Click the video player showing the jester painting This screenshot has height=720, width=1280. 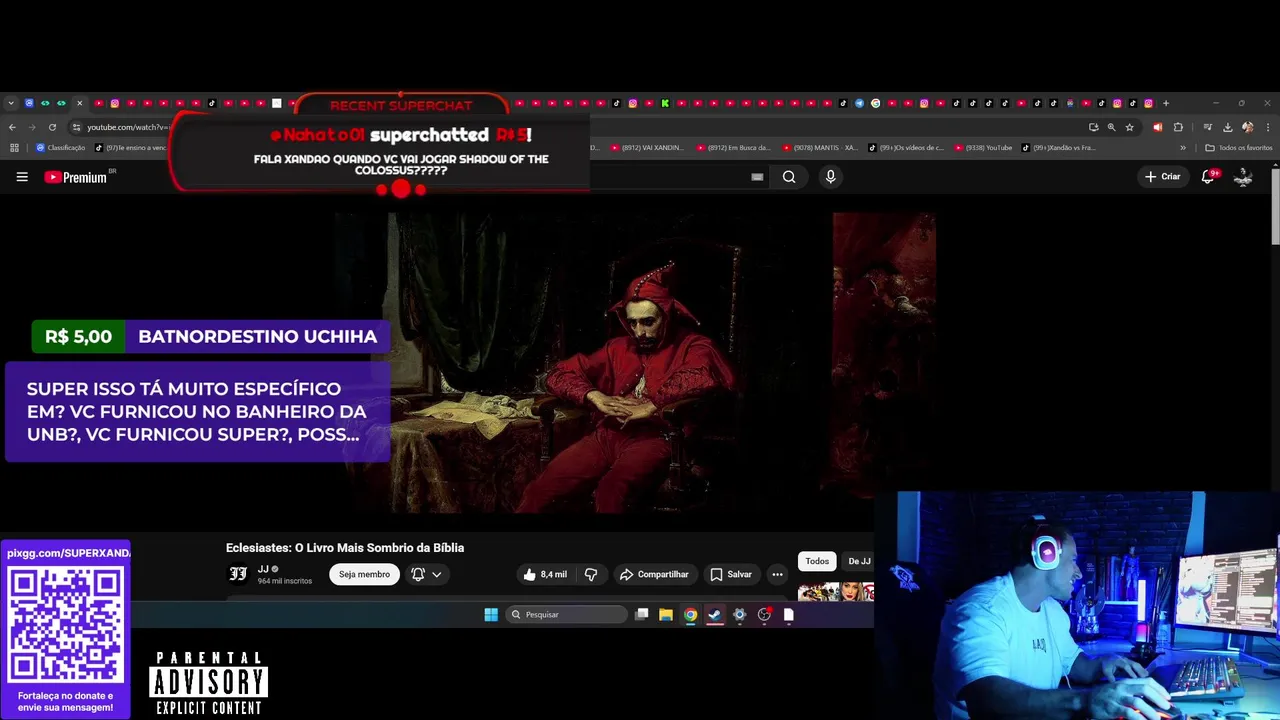point(635,362)
